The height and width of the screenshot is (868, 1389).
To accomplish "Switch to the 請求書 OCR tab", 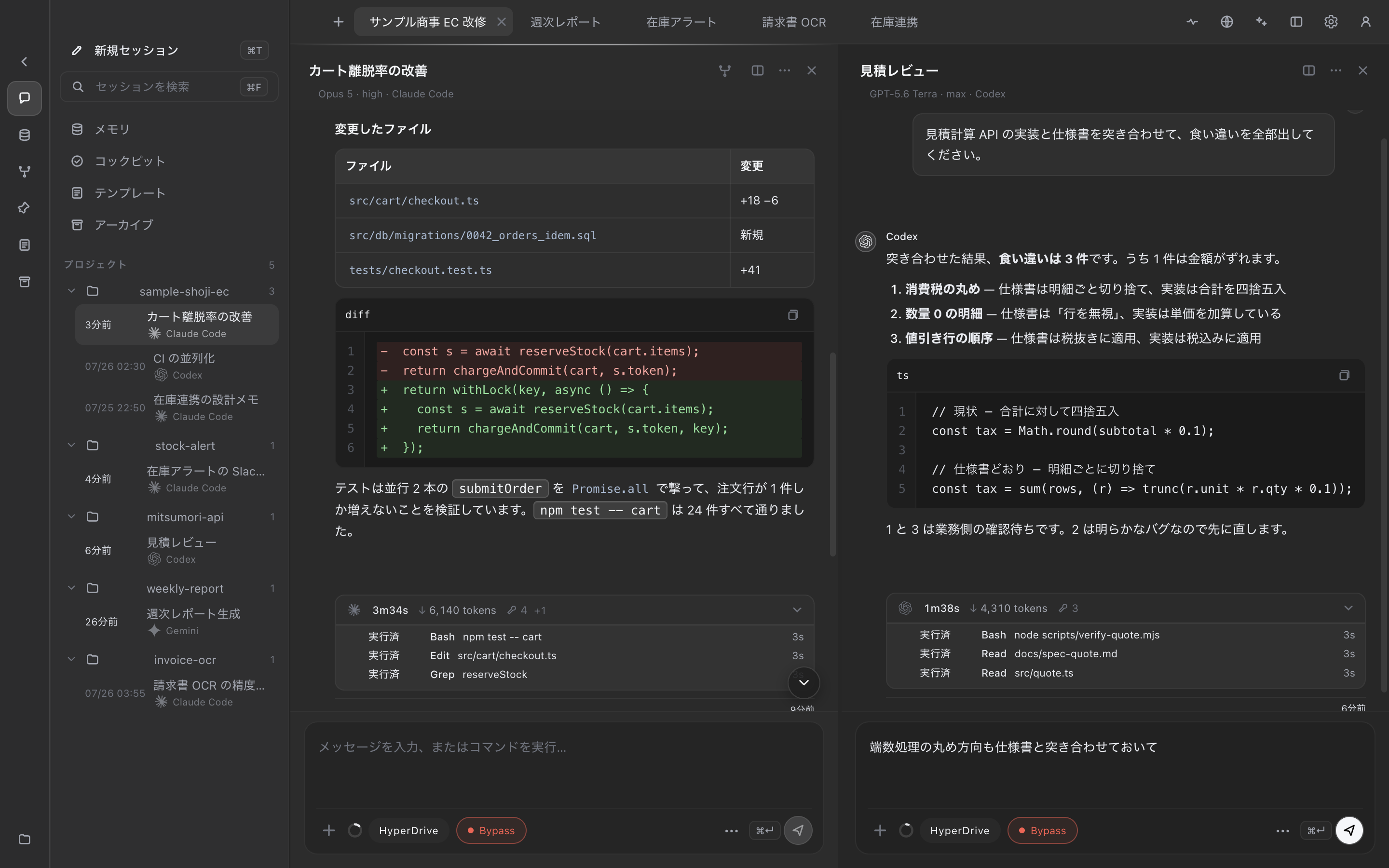I will (x=794, y=22).
